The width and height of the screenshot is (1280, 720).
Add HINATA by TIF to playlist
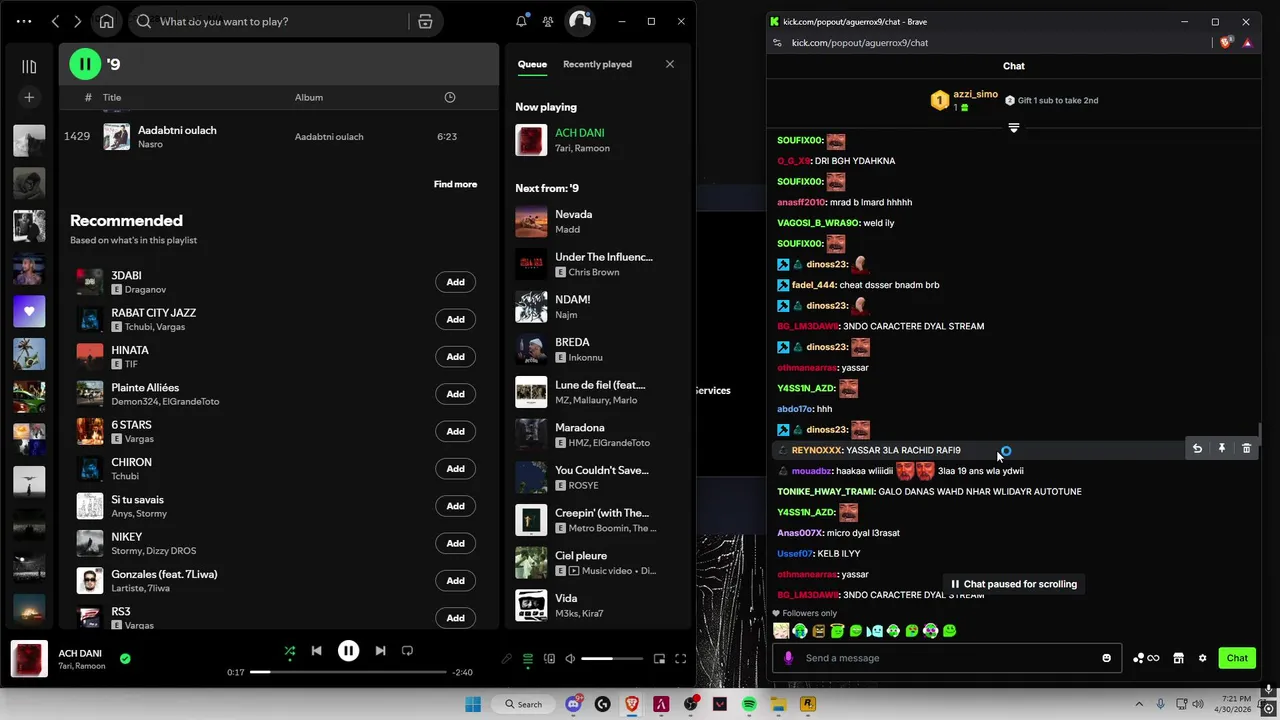tap(455, 356)
